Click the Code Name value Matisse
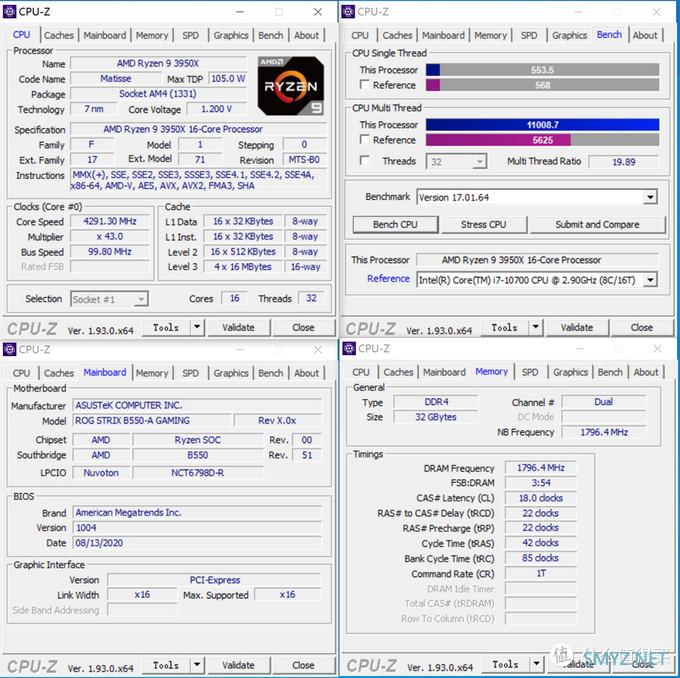 (x=115, y=79)
